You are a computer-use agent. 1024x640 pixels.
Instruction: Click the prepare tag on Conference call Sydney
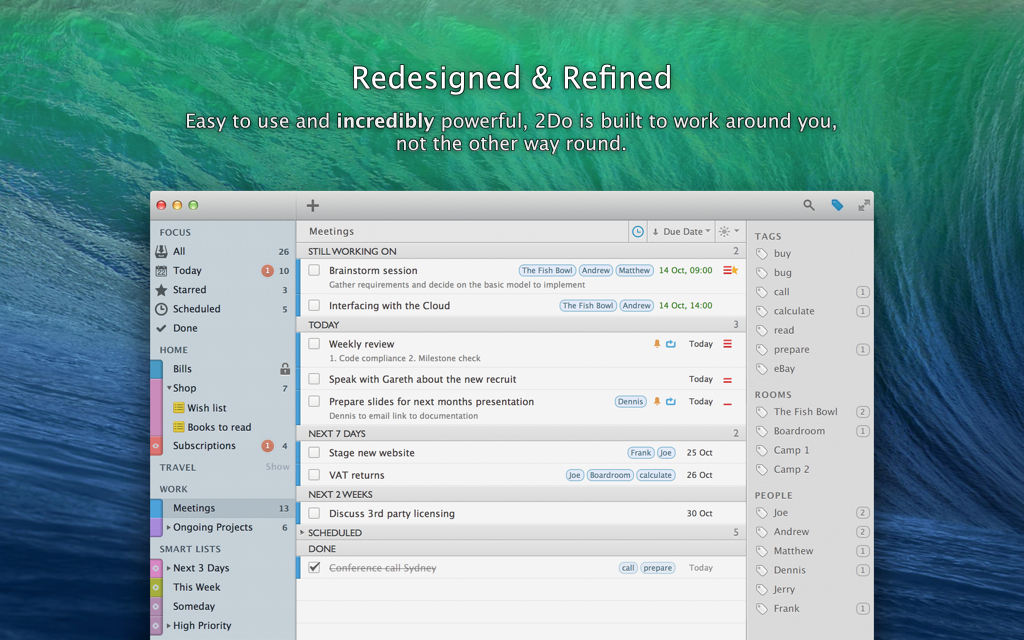tap(657, 568)
